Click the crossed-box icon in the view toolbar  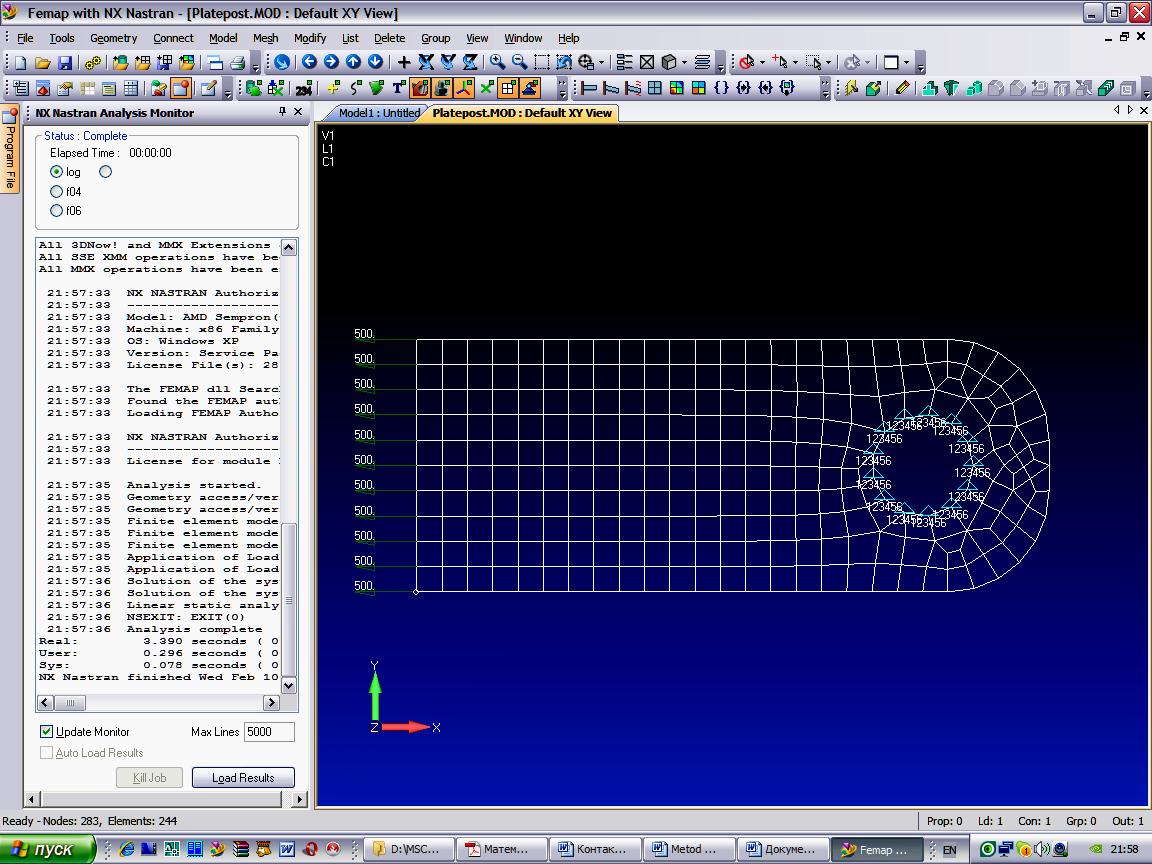point(647,62)
